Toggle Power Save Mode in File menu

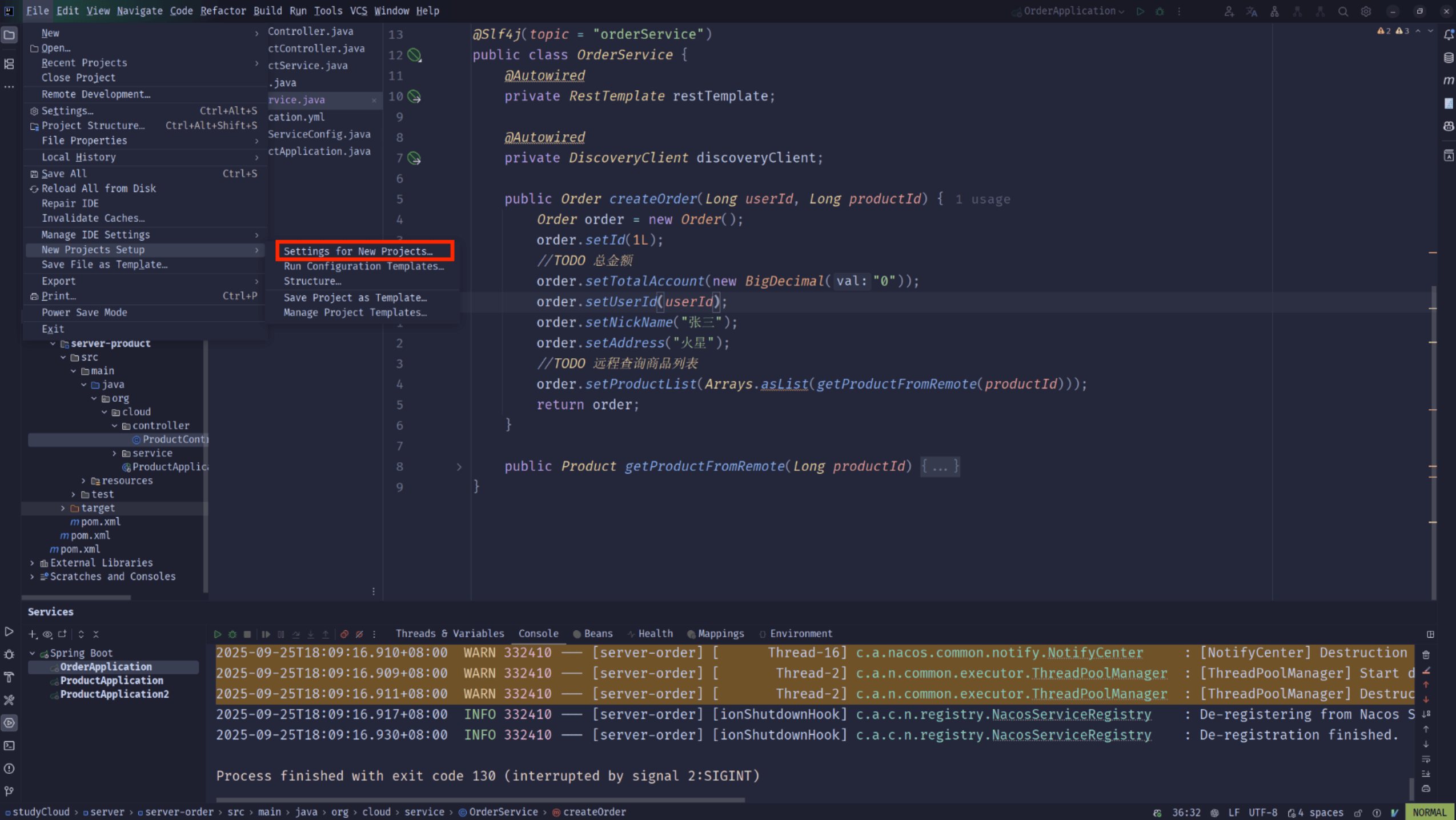pyautogui.click(x=84, y=313)
